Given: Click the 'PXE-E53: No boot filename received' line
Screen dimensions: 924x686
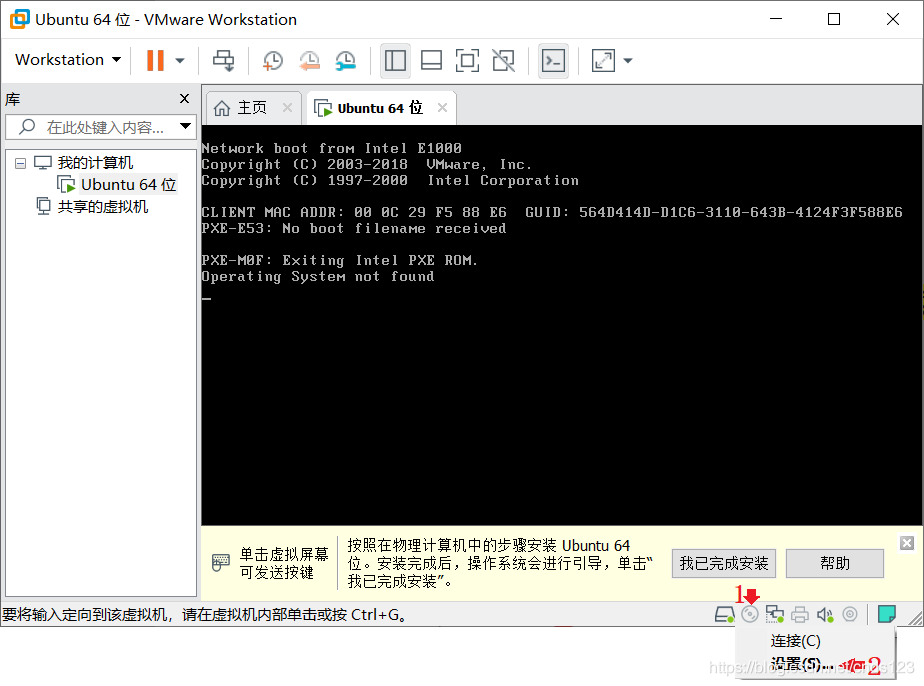Looking at the screenshot, I should [x=354, y=229].
